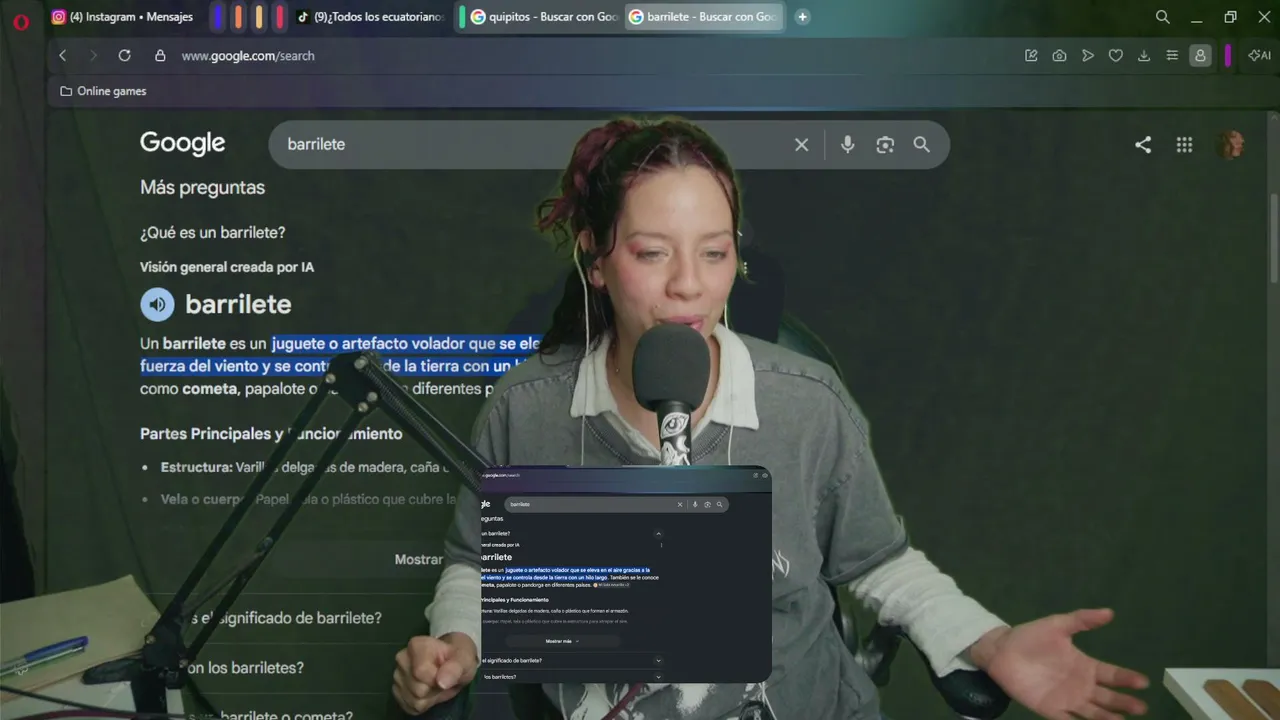The image size is (1280, 720).
Task: Click the purple workspace strip in toolbar
Action: coord(1227,56)
